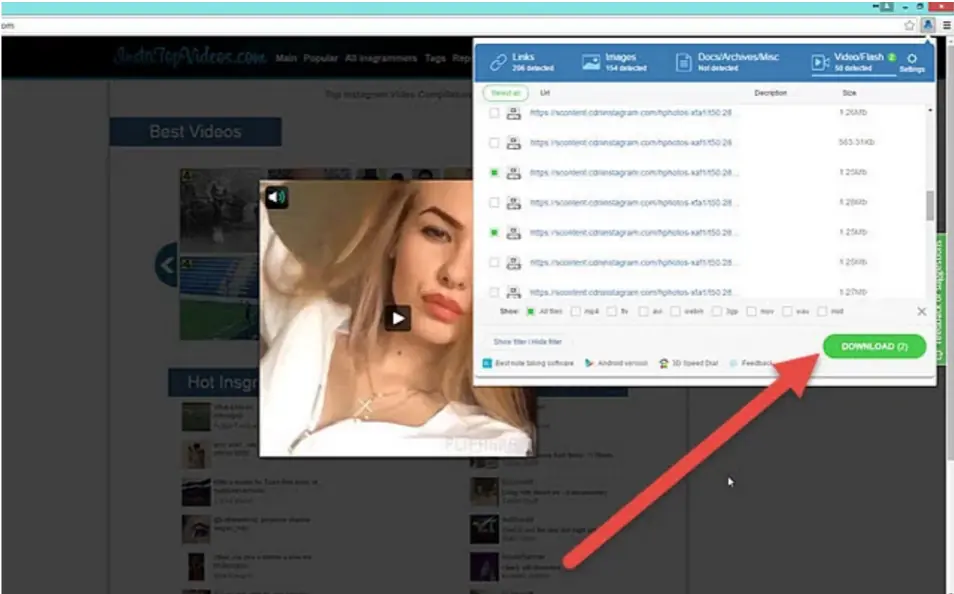Click the file icon in the 1.27Mb row

[x=514, y=292]
